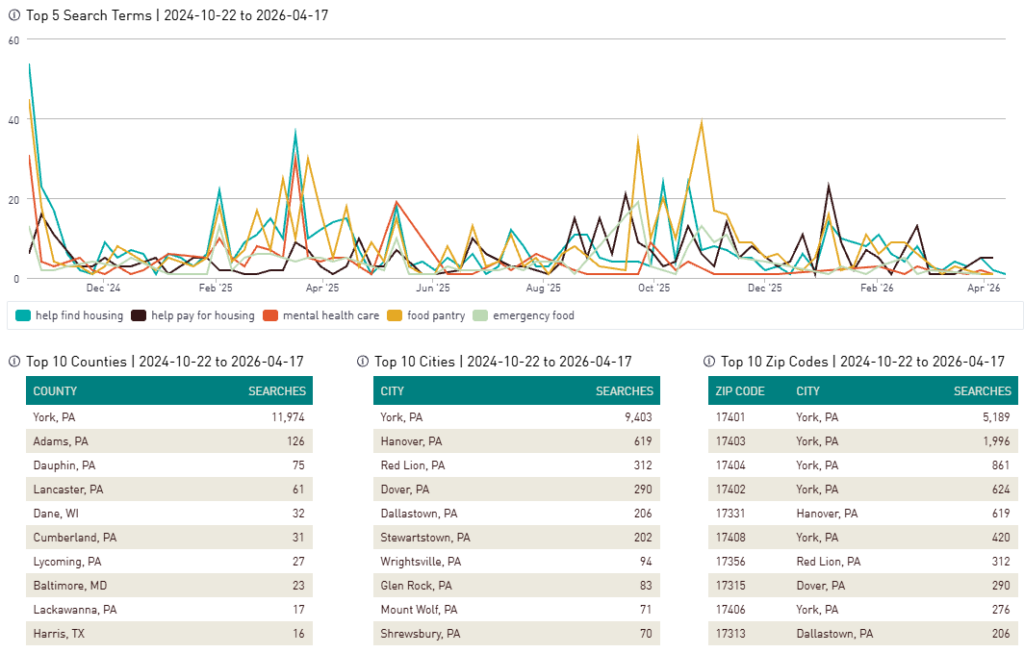Viewport: 1024px width, 653px height.
Task: Sort zip table by ZIP CODE header
Action: (740, 391)
